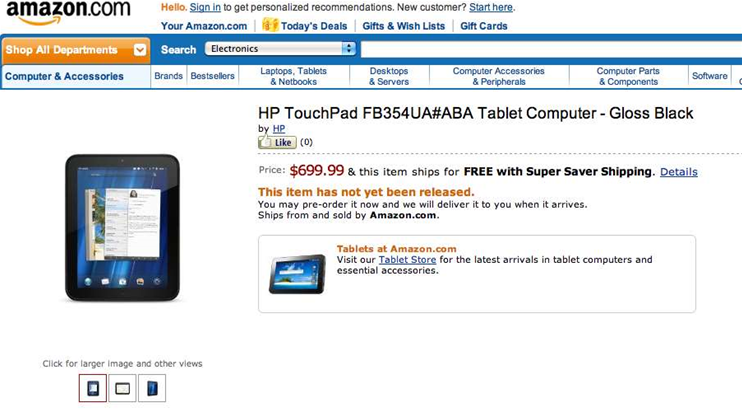Click the HP brand link

(279, 129)
